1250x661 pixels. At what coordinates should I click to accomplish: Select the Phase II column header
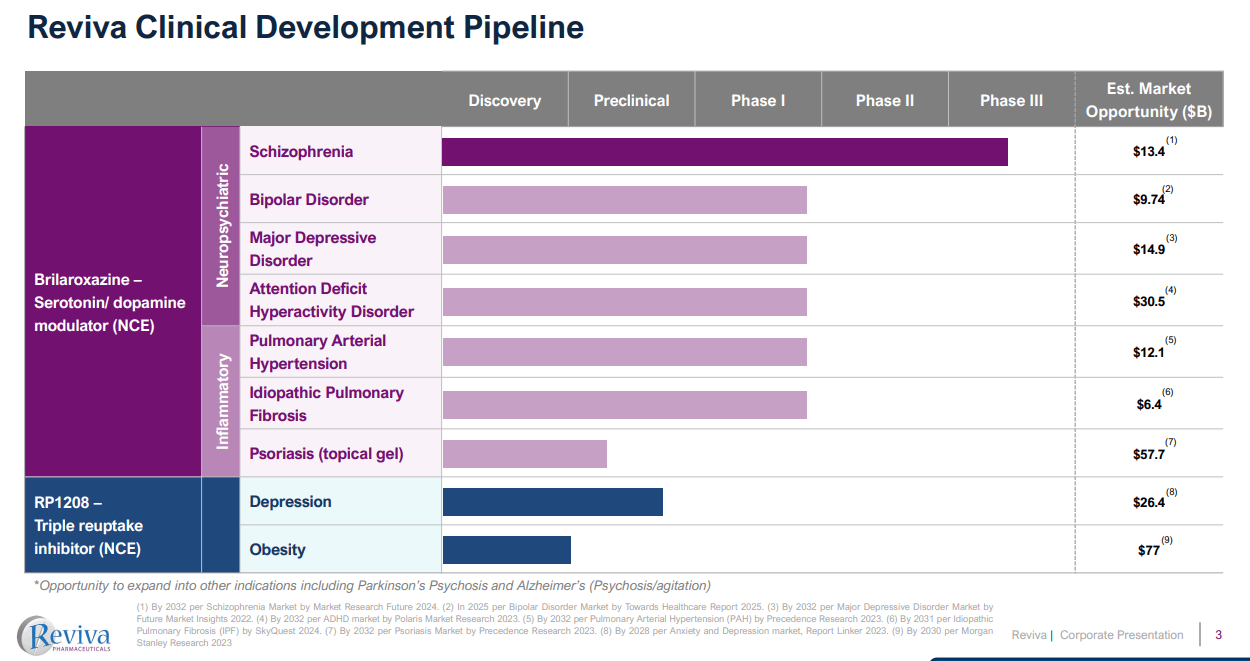[885, 100]
